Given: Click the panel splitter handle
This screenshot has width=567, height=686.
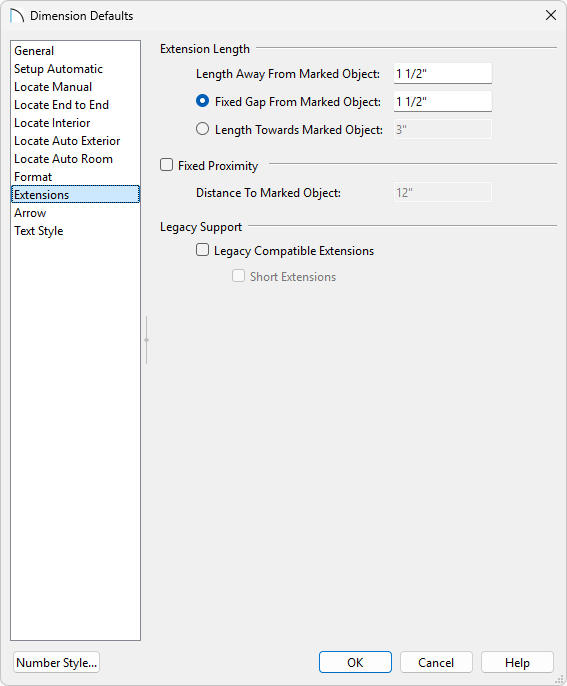Looking at the screenshot, I should point(147,340).
